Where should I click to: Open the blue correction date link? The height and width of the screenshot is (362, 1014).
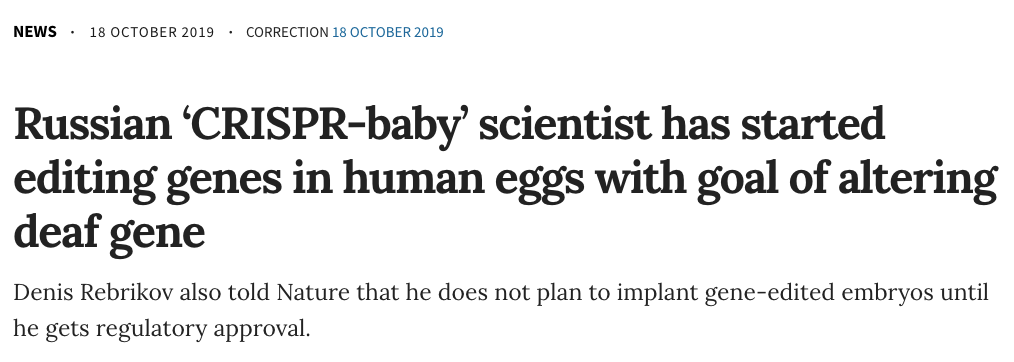[387, 32]
